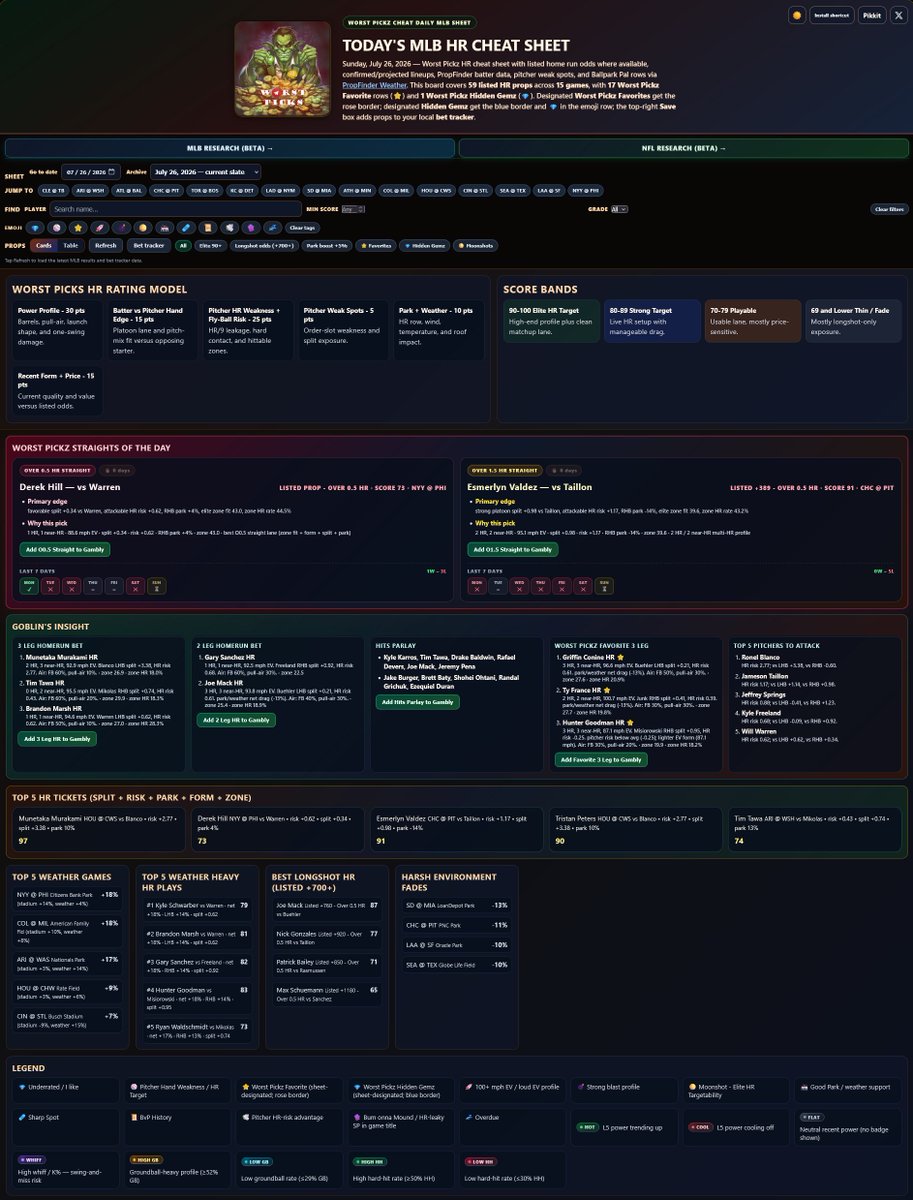Open the X social link icon
Viewport: 913px width, 1200px height.
tap(898, 16)
